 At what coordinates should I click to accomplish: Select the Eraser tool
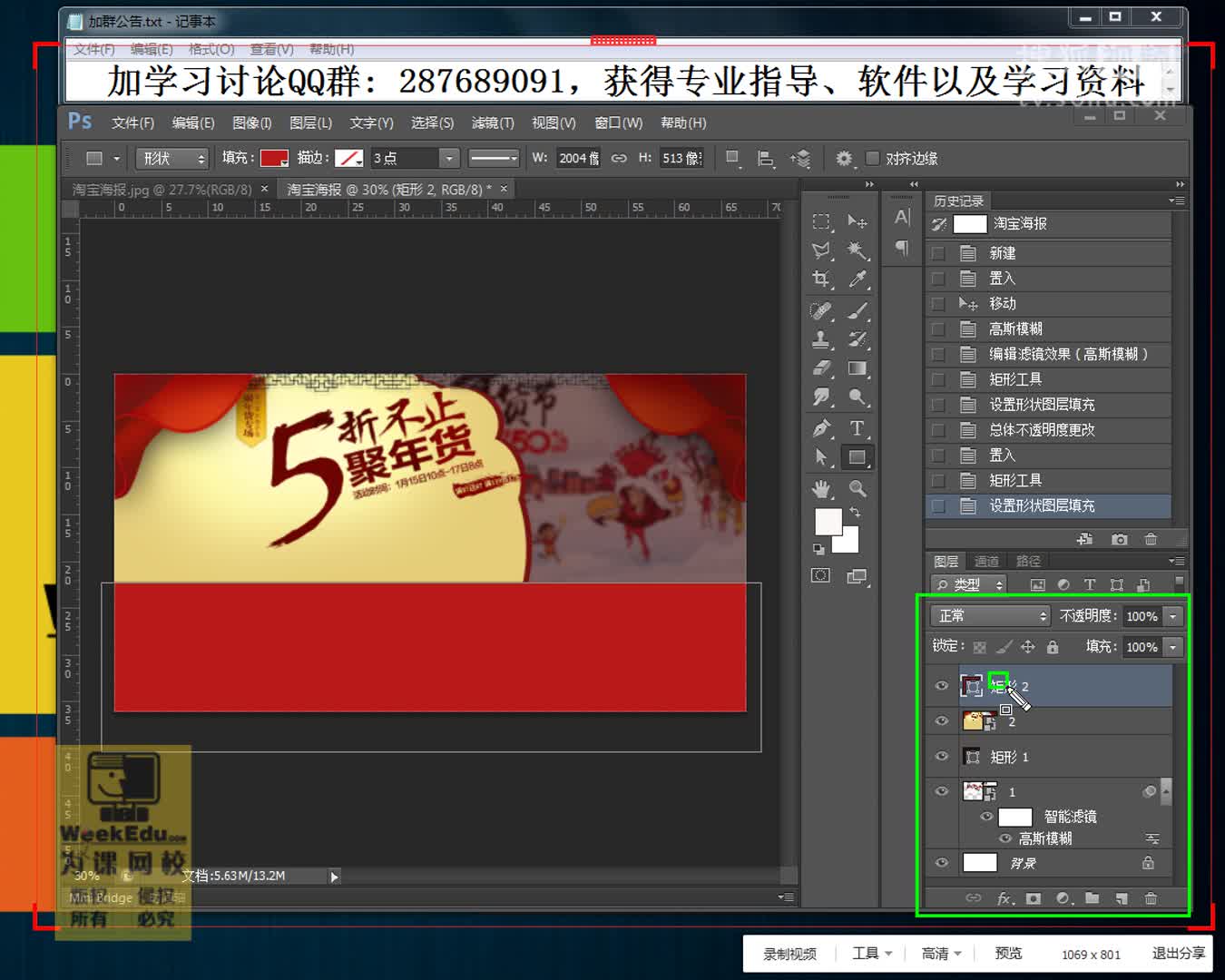pos(821,368)
